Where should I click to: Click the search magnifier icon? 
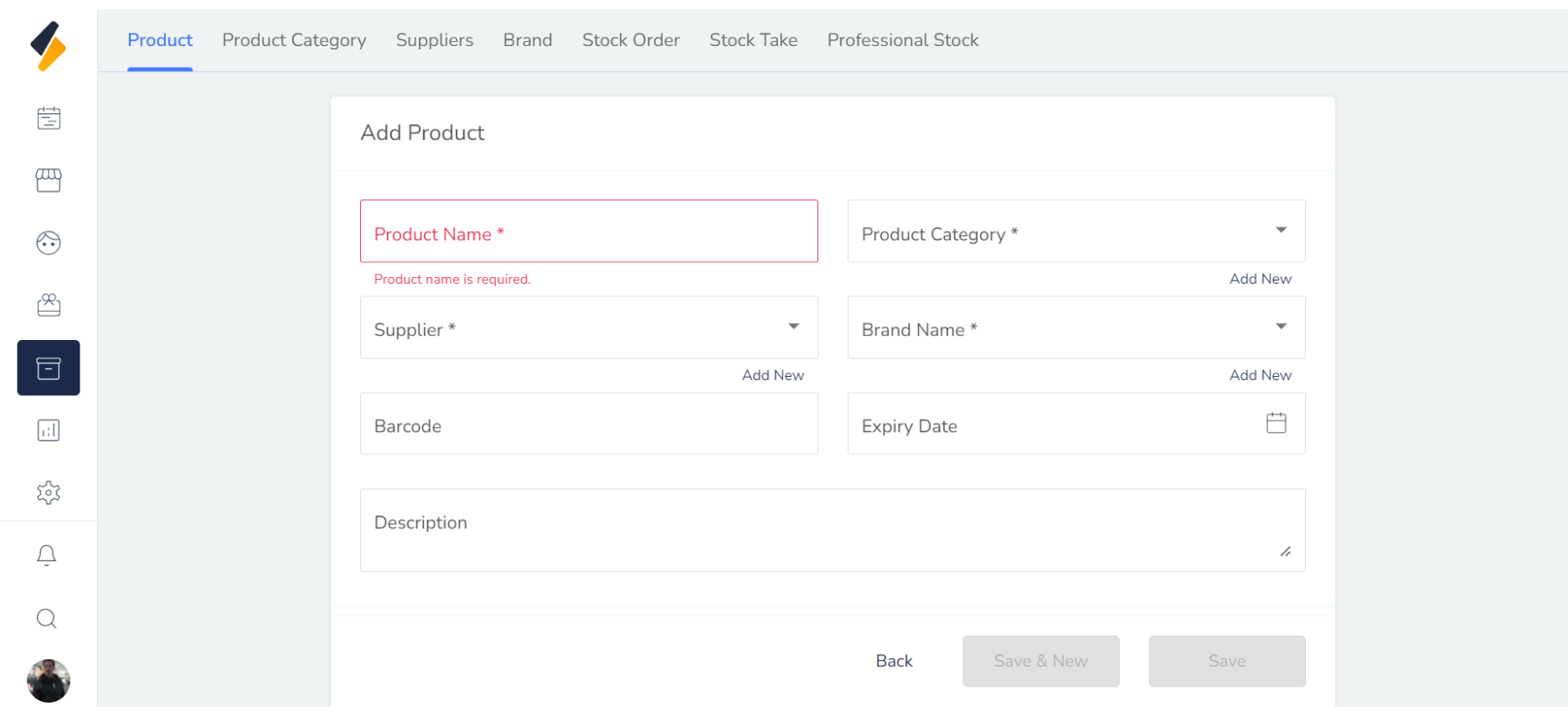tap(47, 619)
